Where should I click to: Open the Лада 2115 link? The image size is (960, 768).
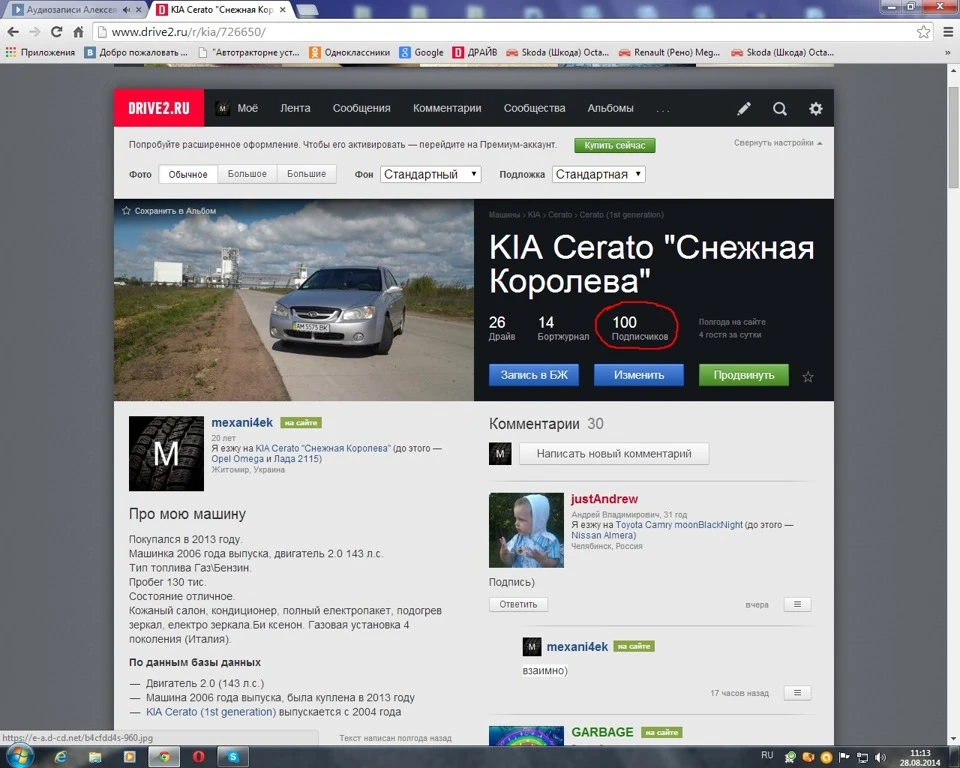point(296,459)
